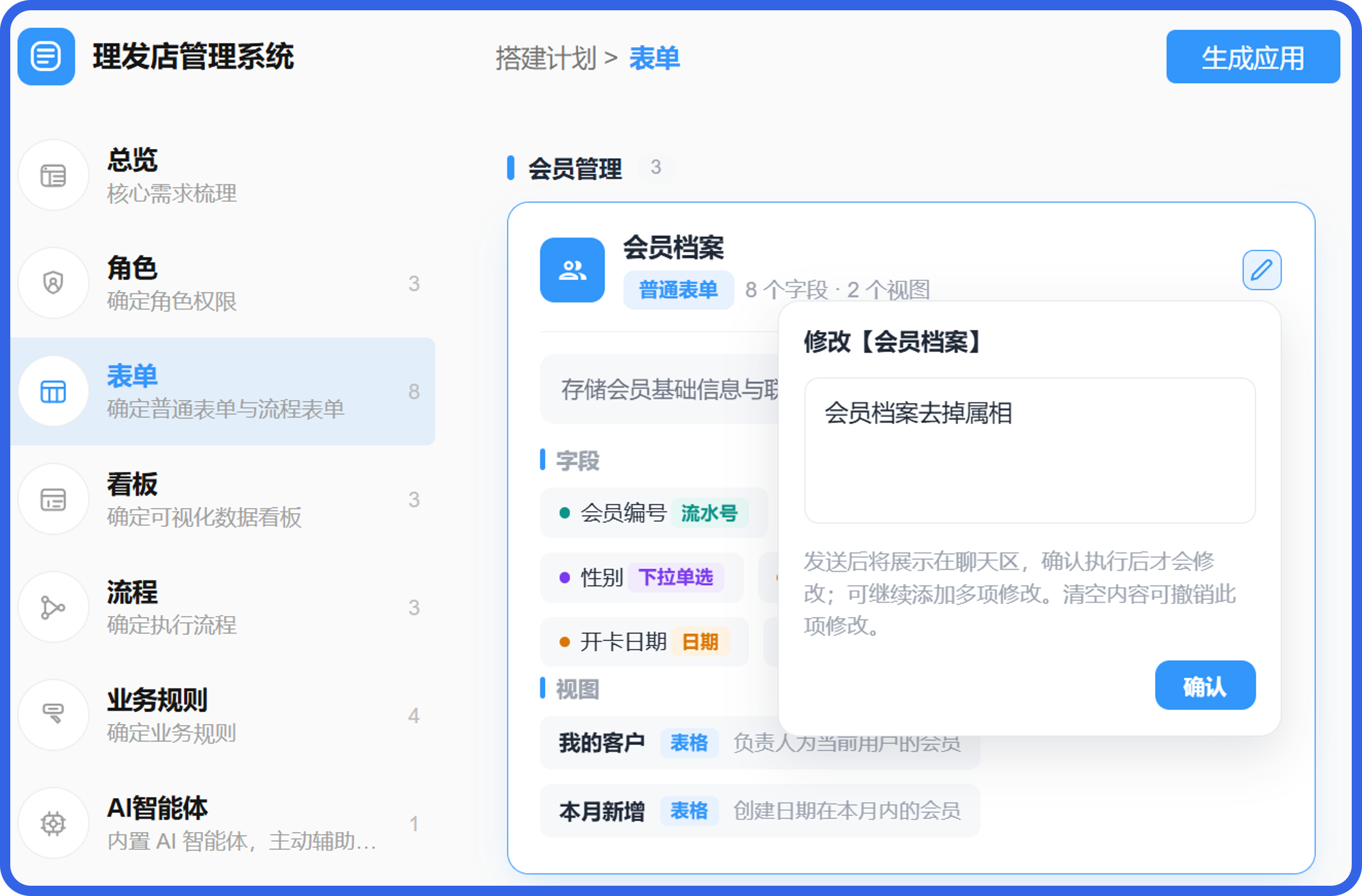Select the 流程 workflow icon

pos(53,607)
